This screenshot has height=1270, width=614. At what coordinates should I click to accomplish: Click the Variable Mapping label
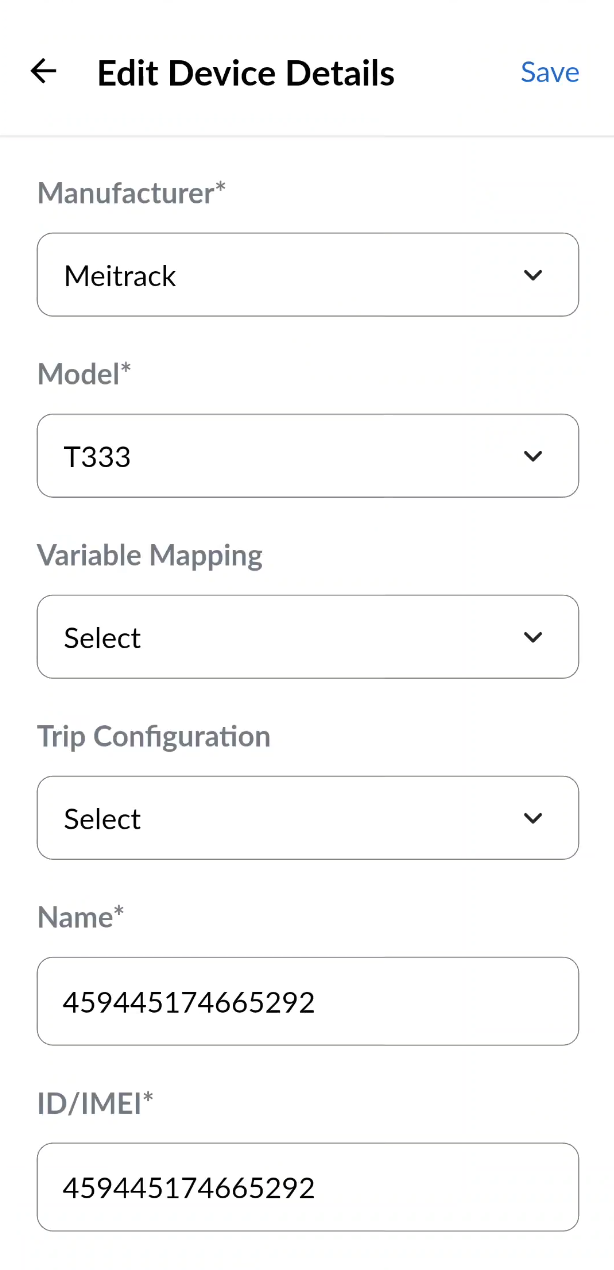click(150, 555)
